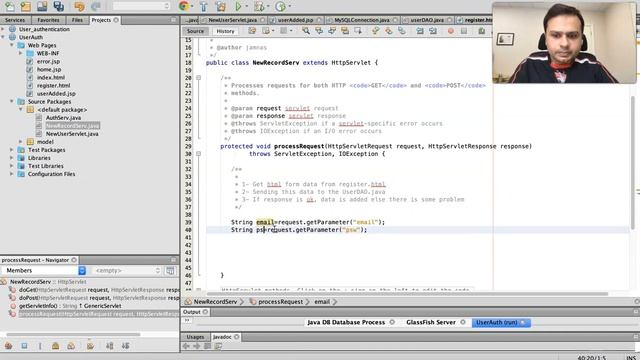Open the MySQLConnection.java editor tab
The image size is (640, 360).
point(362,20)
